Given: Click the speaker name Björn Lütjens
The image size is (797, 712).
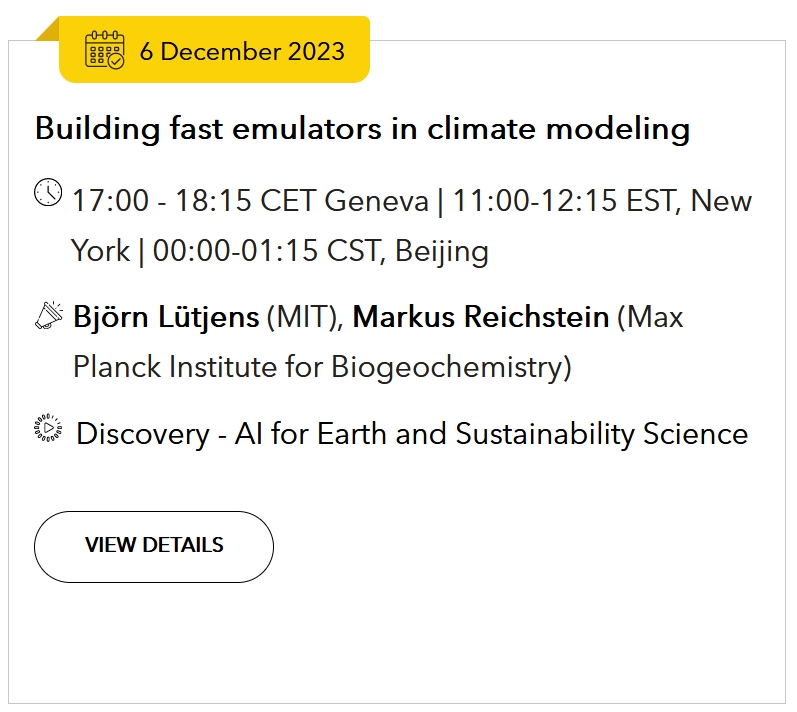Looking at the screenshot, I should 166,317.
